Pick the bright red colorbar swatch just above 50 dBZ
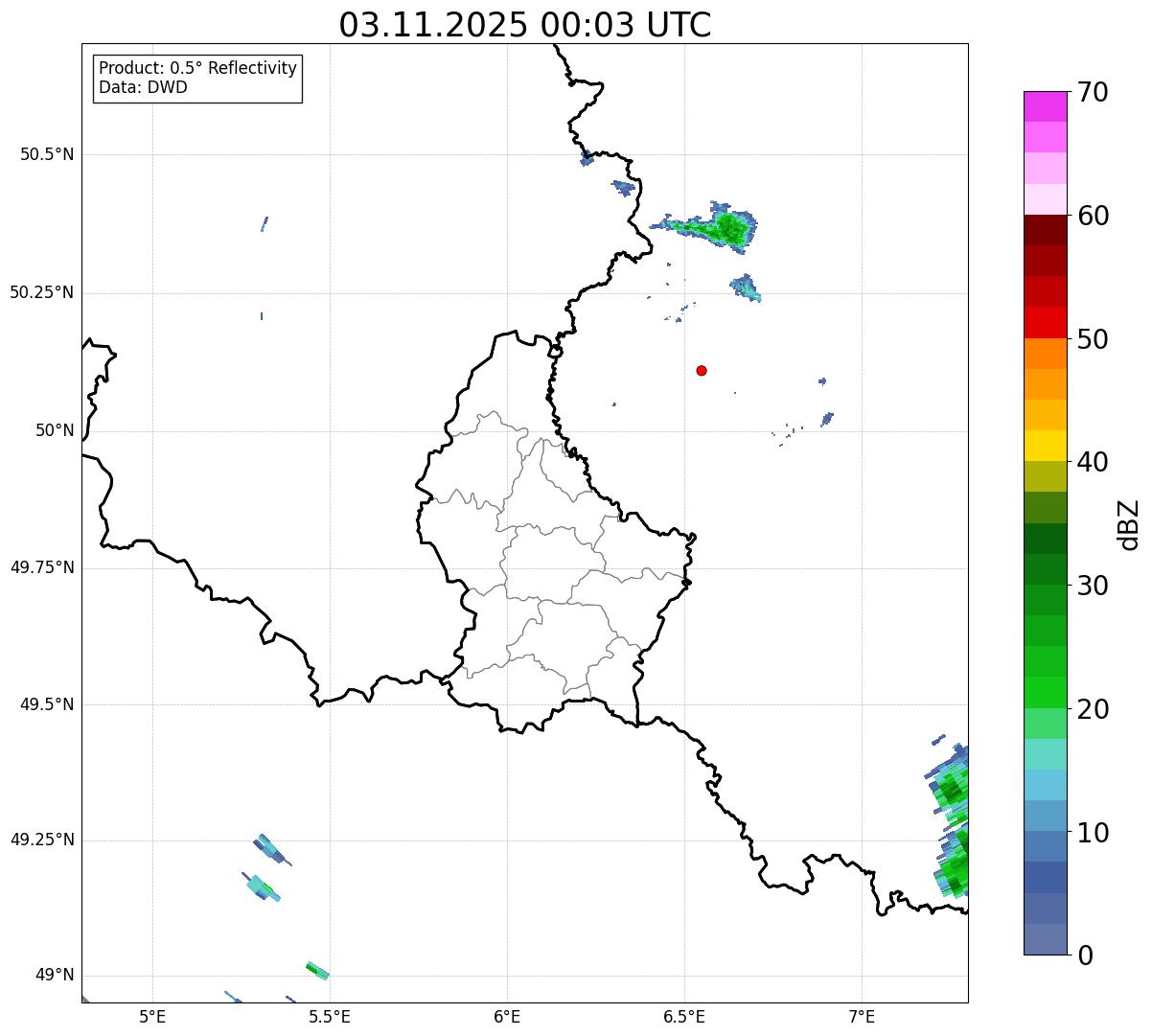 1045,322
